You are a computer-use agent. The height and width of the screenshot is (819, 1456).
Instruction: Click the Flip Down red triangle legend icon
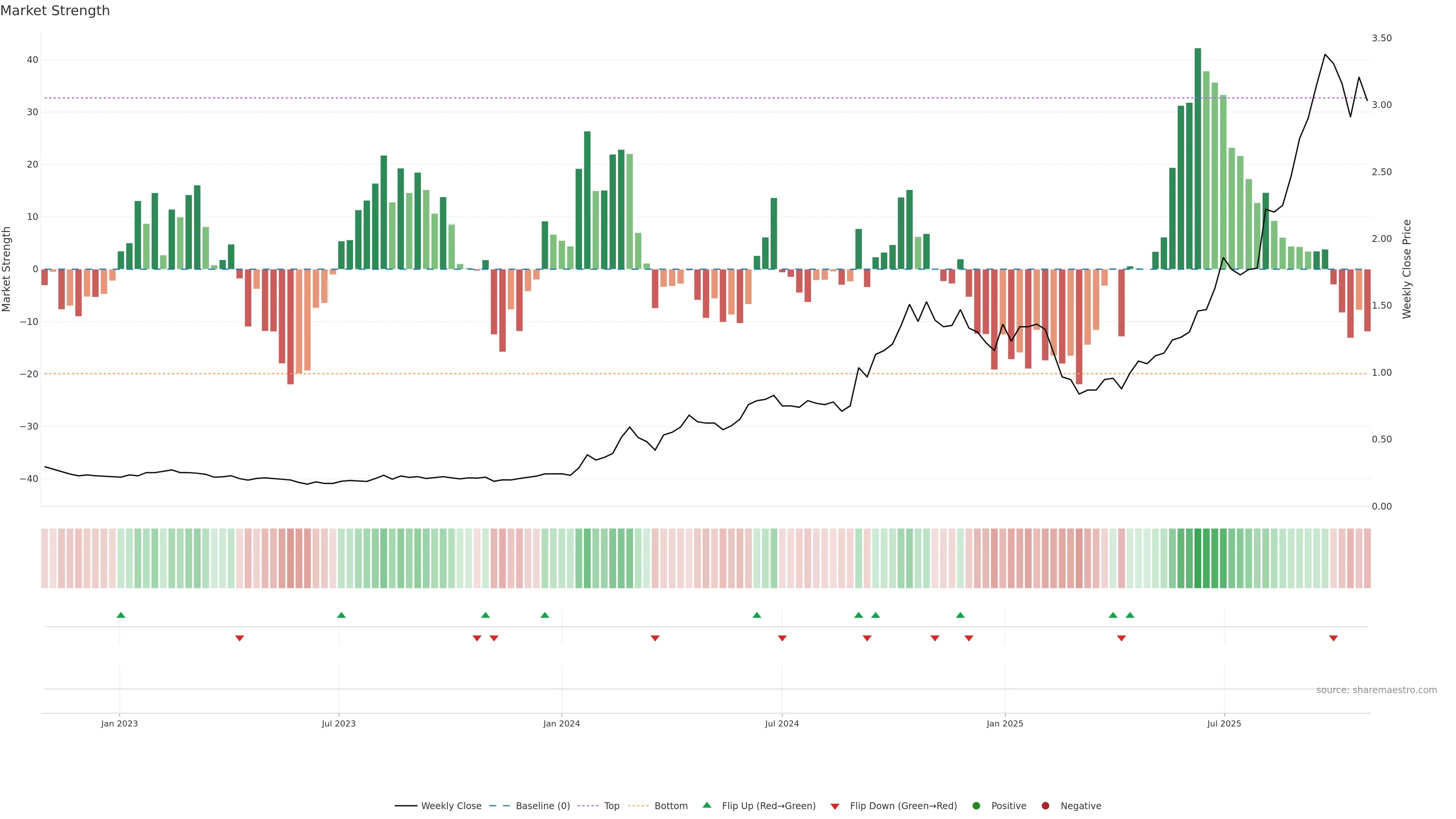835,806
